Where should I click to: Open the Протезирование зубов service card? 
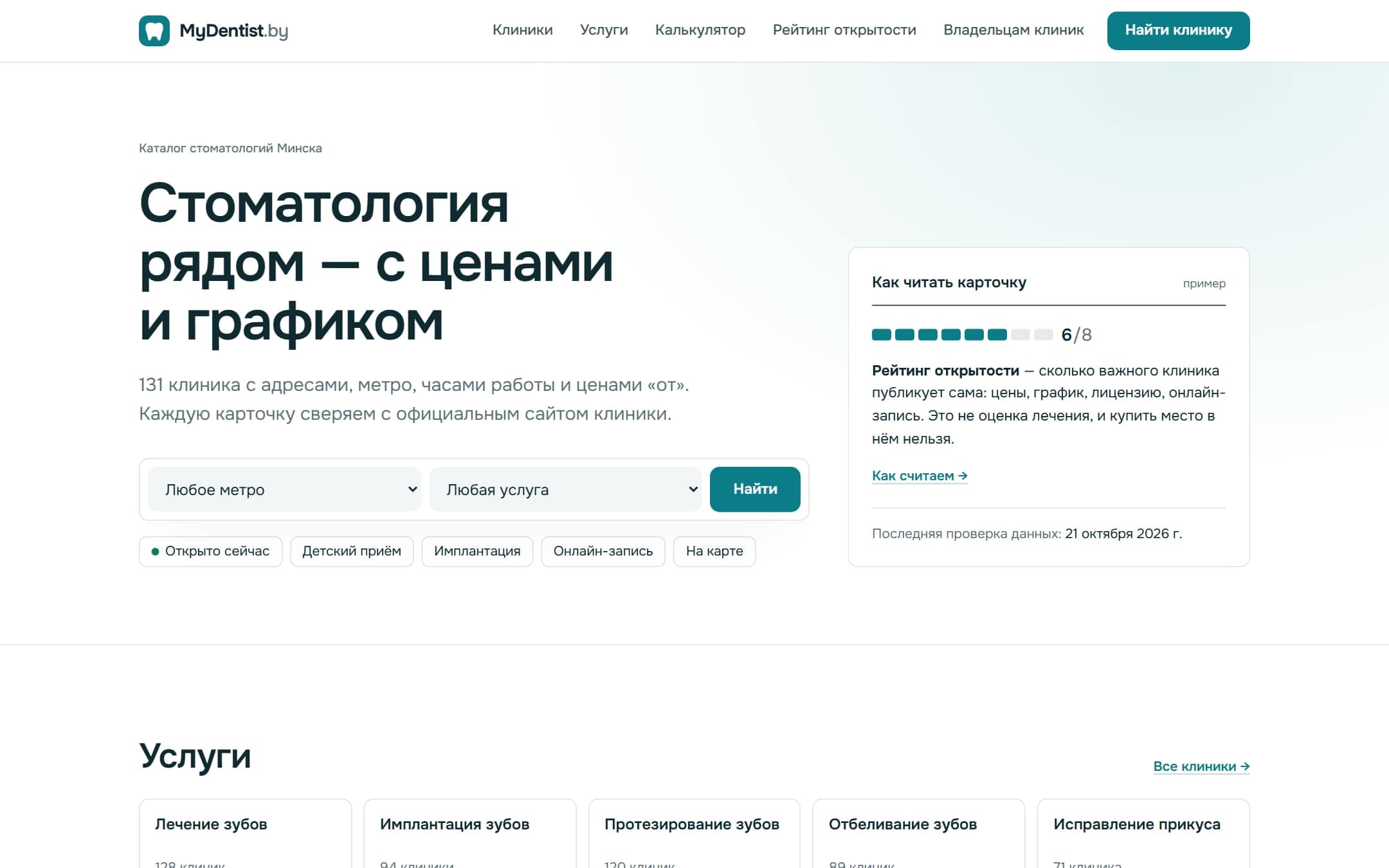coord(694,833)
